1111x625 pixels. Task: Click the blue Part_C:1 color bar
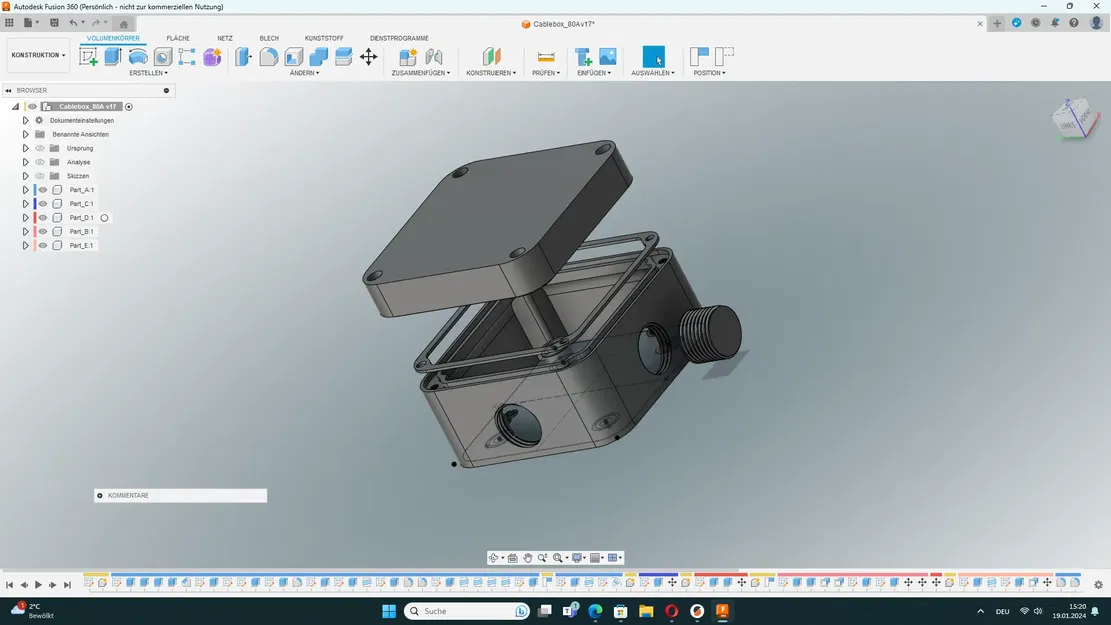point(34,204)
